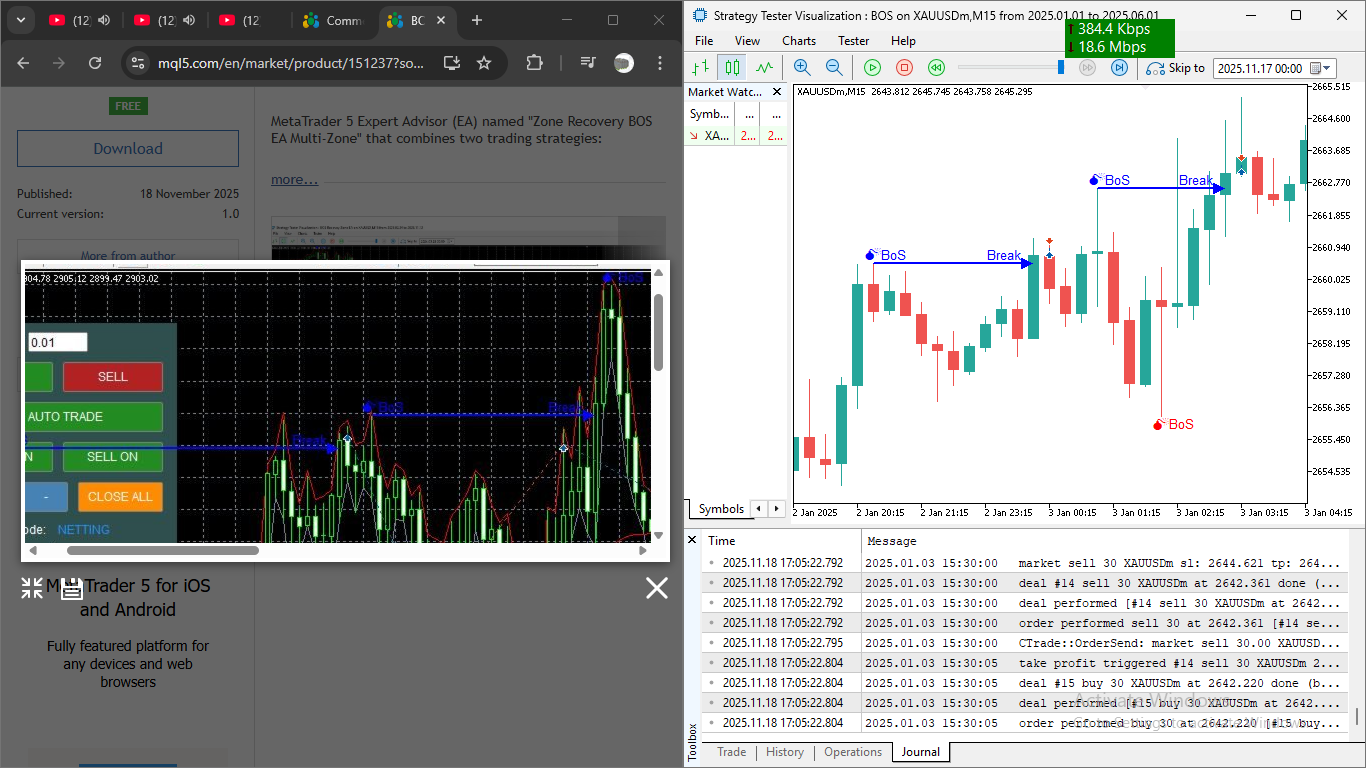Zoom in on the tester chart
This screenshot has height=768, width=1366.
pyautogui.click(x=802, y=68)
